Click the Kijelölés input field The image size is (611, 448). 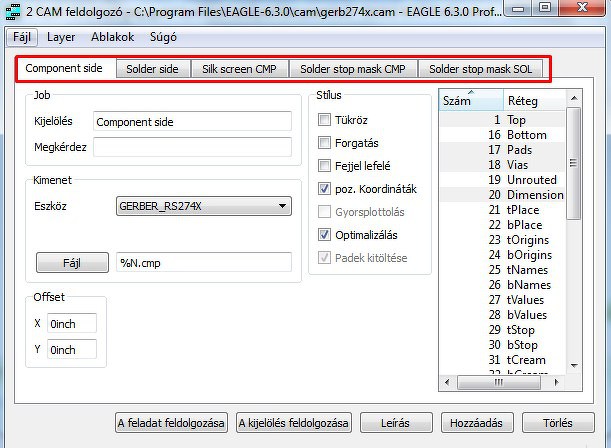[x=192, y=122]
